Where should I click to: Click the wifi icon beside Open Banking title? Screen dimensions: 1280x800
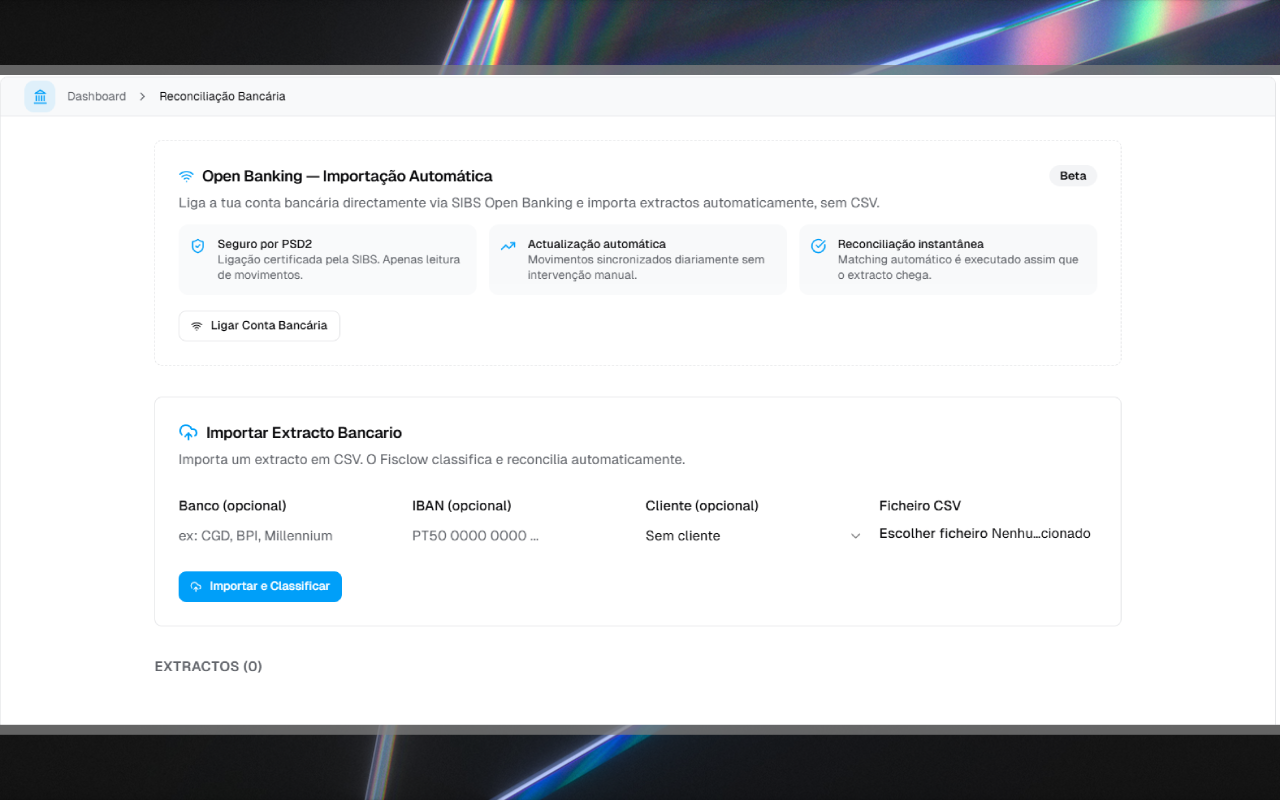coord(186,176)
